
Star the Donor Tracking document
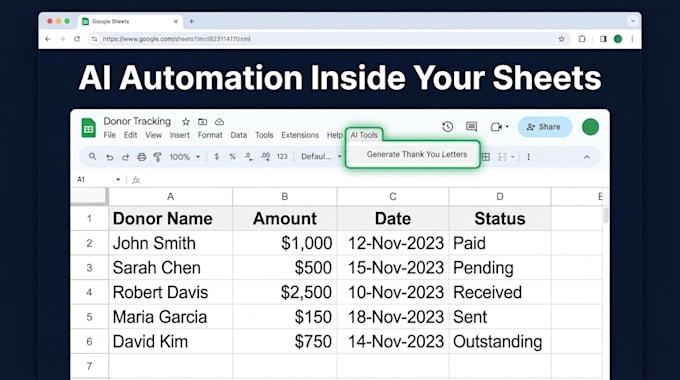186,121
